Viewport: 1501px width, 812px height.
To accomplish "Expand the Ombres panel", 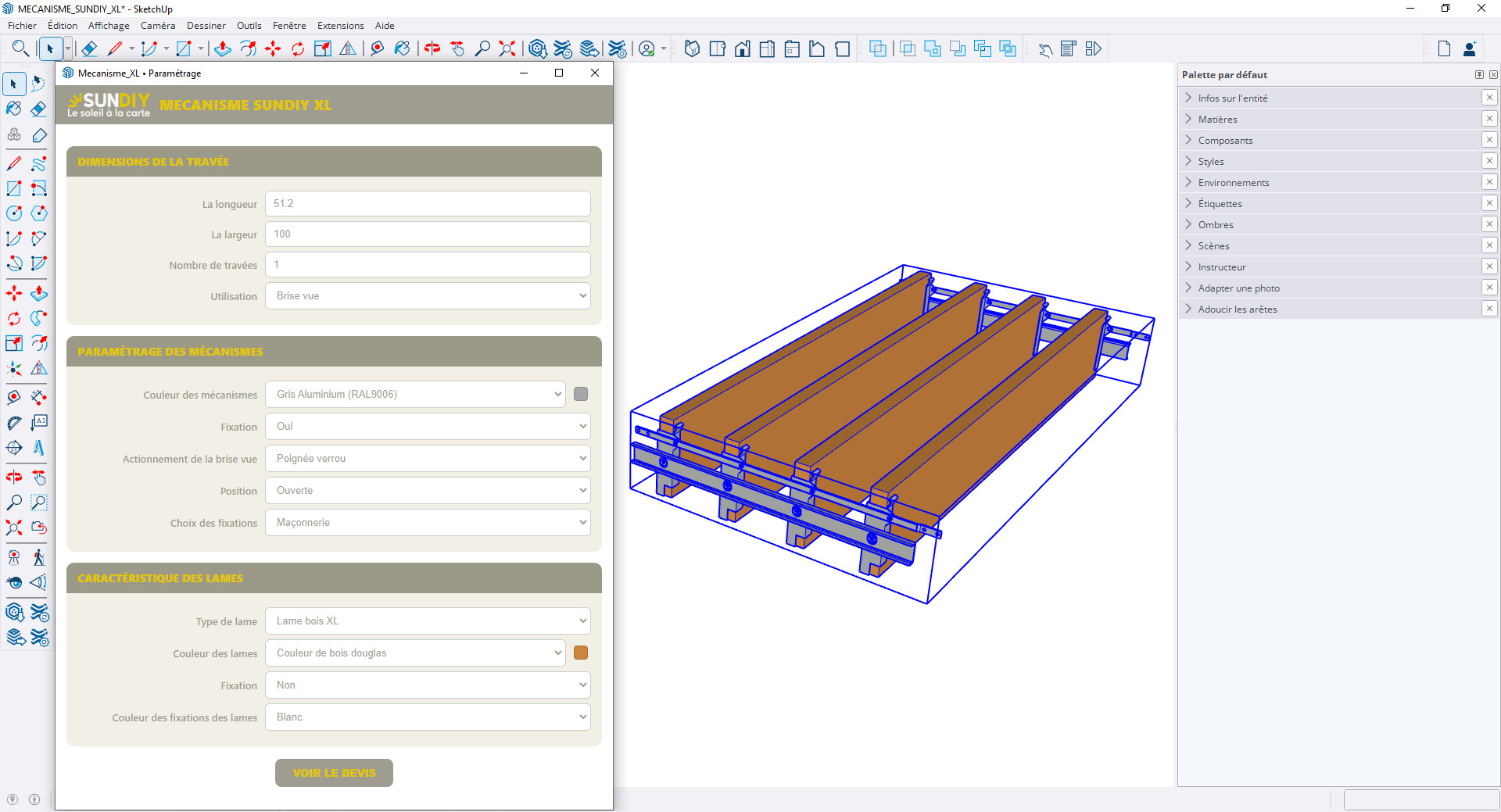I will tap(1215, 225).
